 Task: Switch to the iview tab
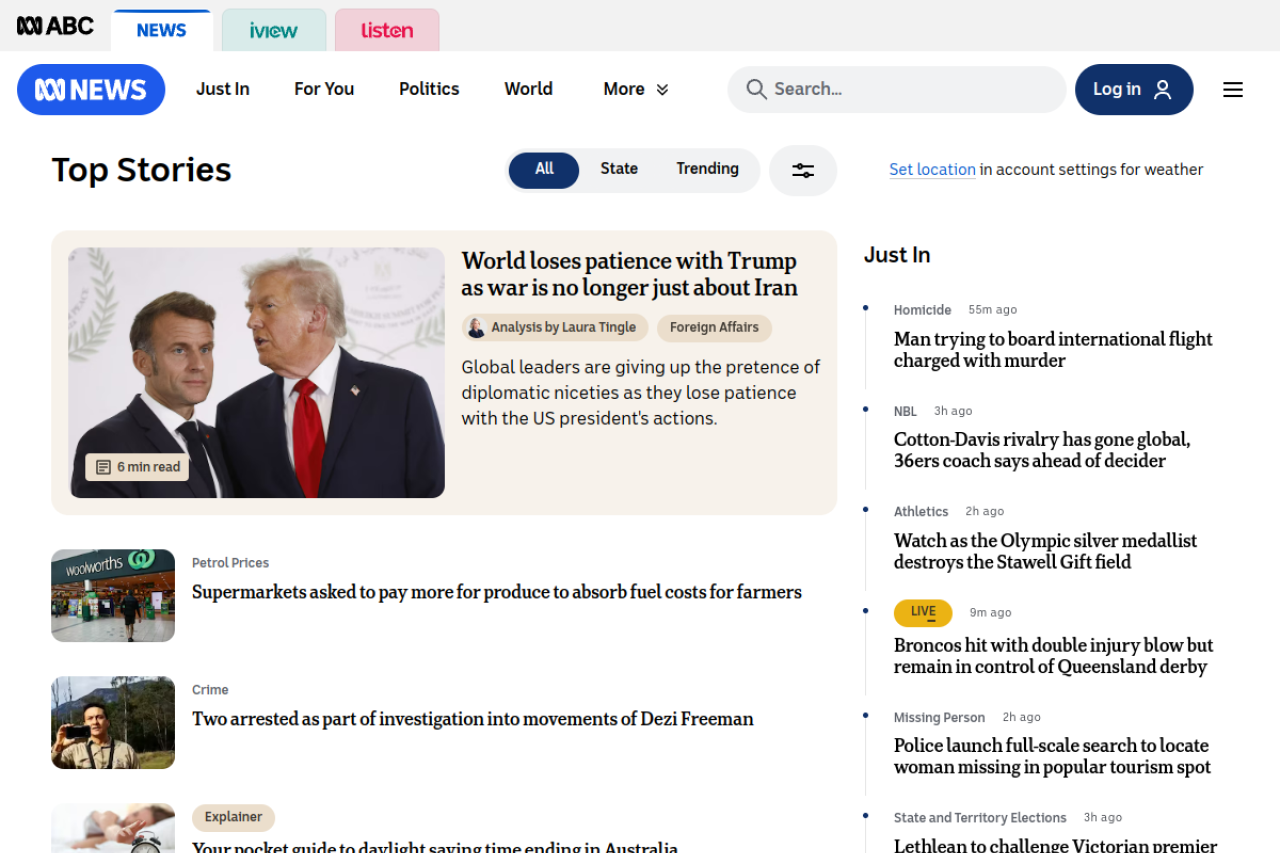point(274,30)
